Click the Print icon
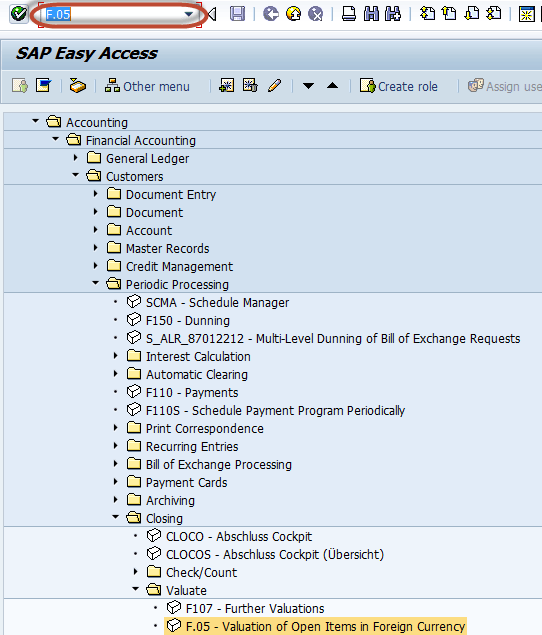The image size is (542, 635). (x=349, y=14)
